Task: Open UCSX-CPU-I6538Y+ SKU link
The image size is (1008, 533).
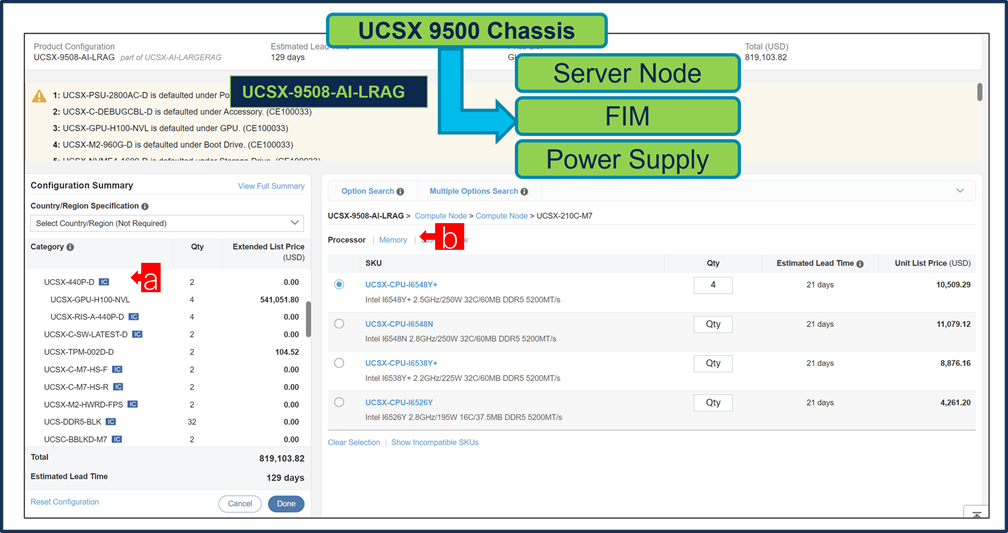Action: click(x=402, y=363)
